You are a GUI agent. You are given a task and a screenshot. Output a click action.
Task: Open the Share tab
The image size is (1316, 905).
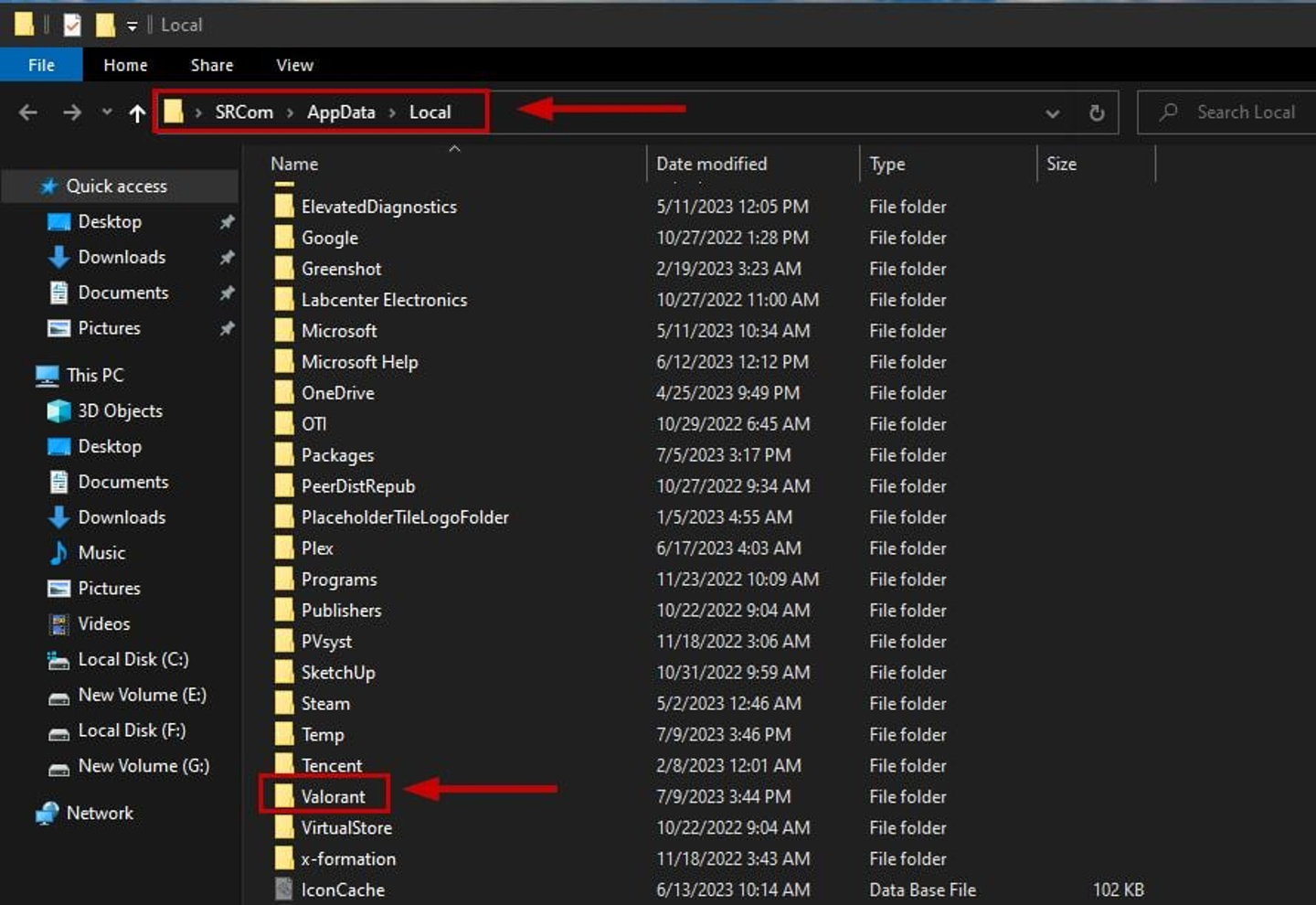pos(211,64)
